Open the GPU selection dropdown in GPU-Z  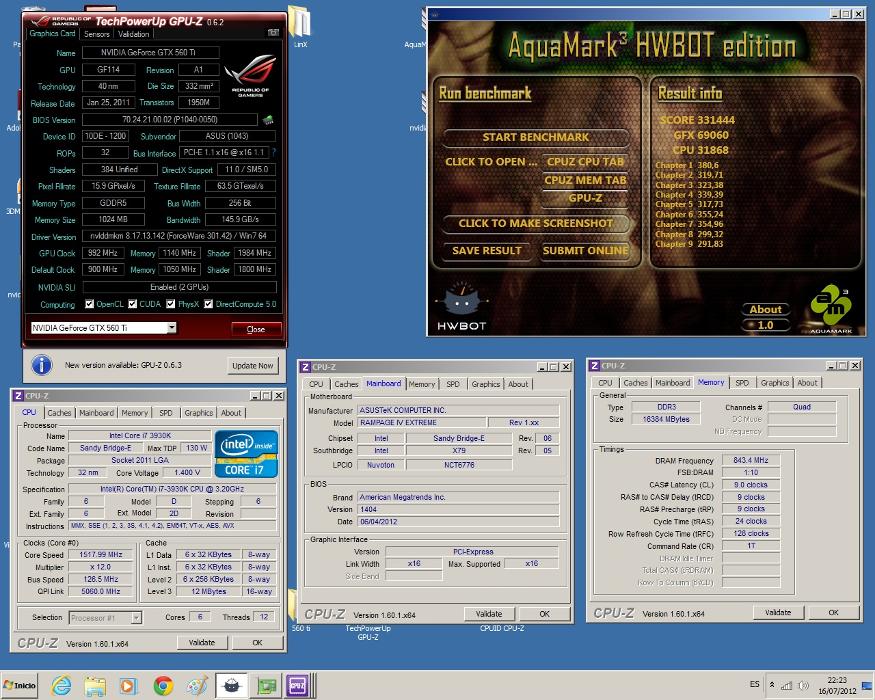(x=172, y=328)
